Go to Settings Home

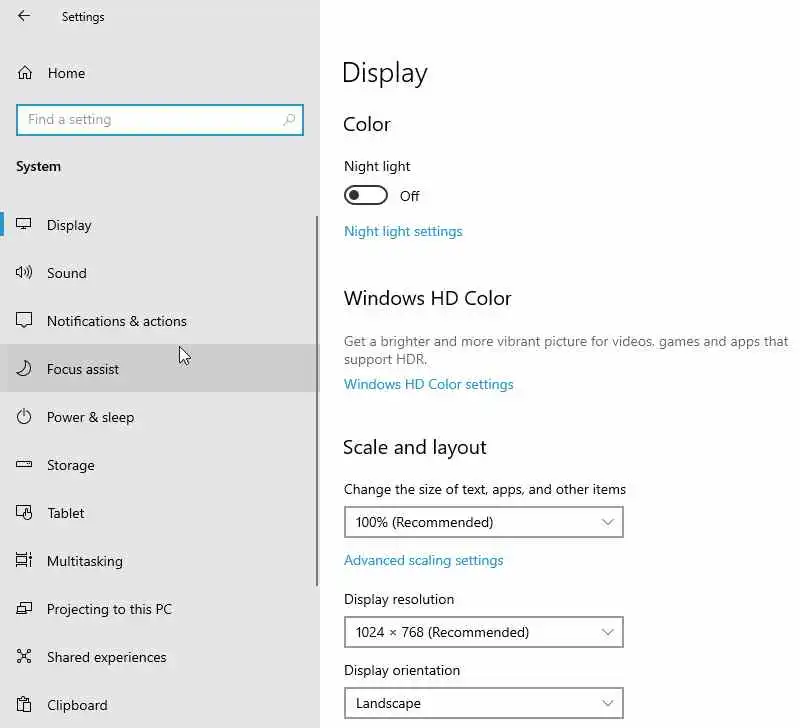click(158, 73)
